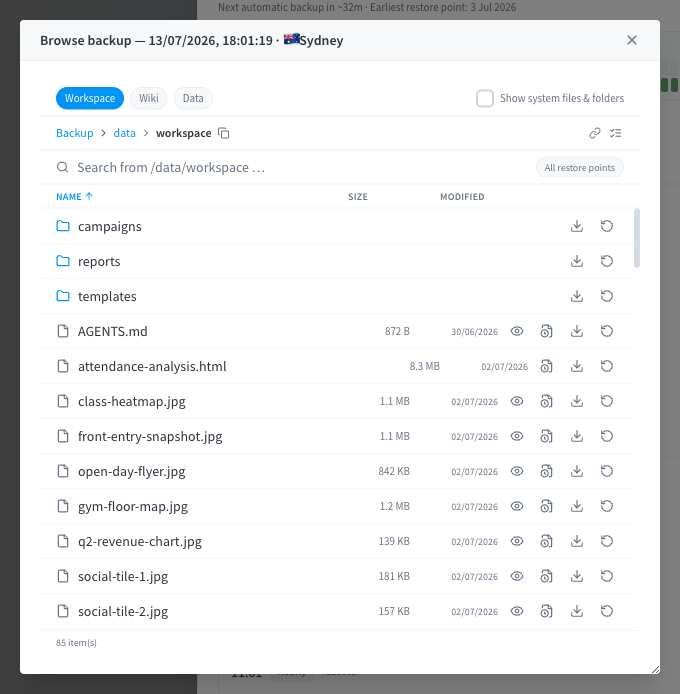This screenshot has height=694, width=680.
Task: Go to data breadcrumb folder
Action: tap(124, 133)
